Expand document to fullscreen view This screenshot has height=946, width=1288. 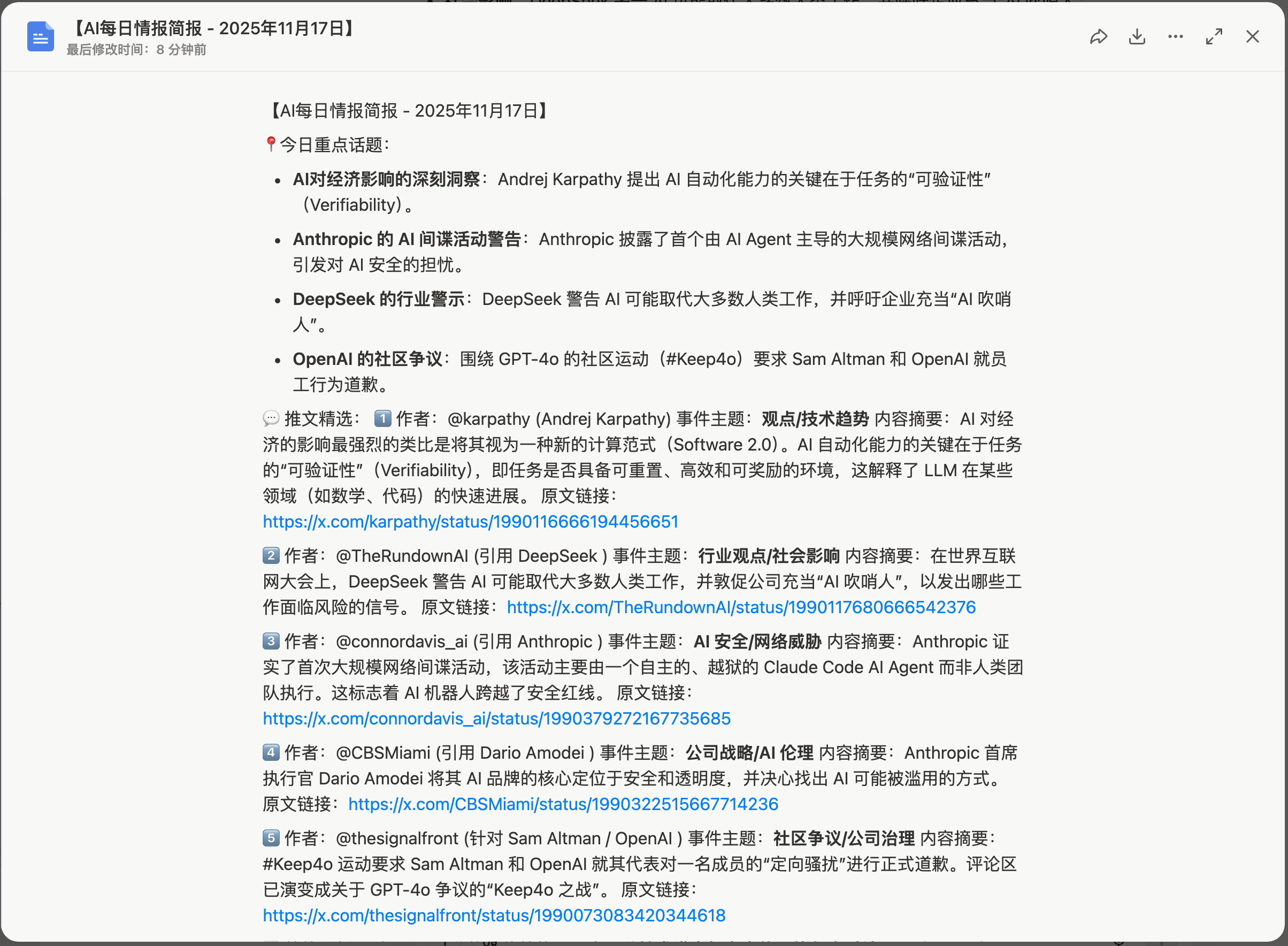pos(1214,37)
